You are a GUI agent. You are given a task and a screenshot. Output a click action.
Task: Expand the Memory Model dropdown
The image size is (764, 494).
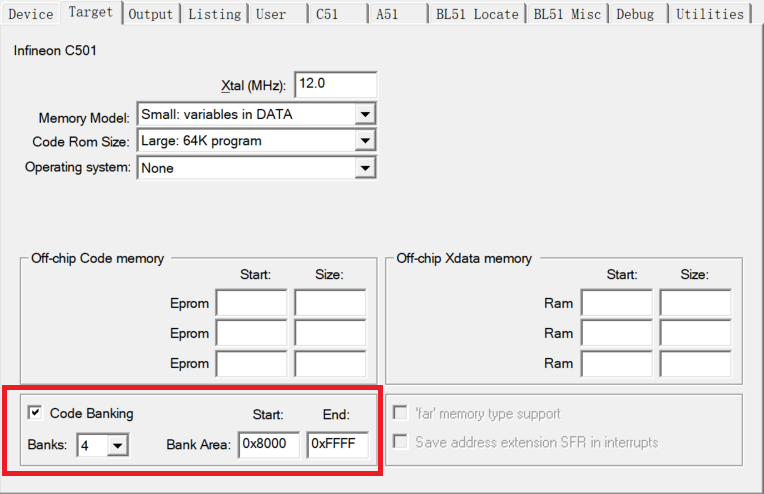365,114
